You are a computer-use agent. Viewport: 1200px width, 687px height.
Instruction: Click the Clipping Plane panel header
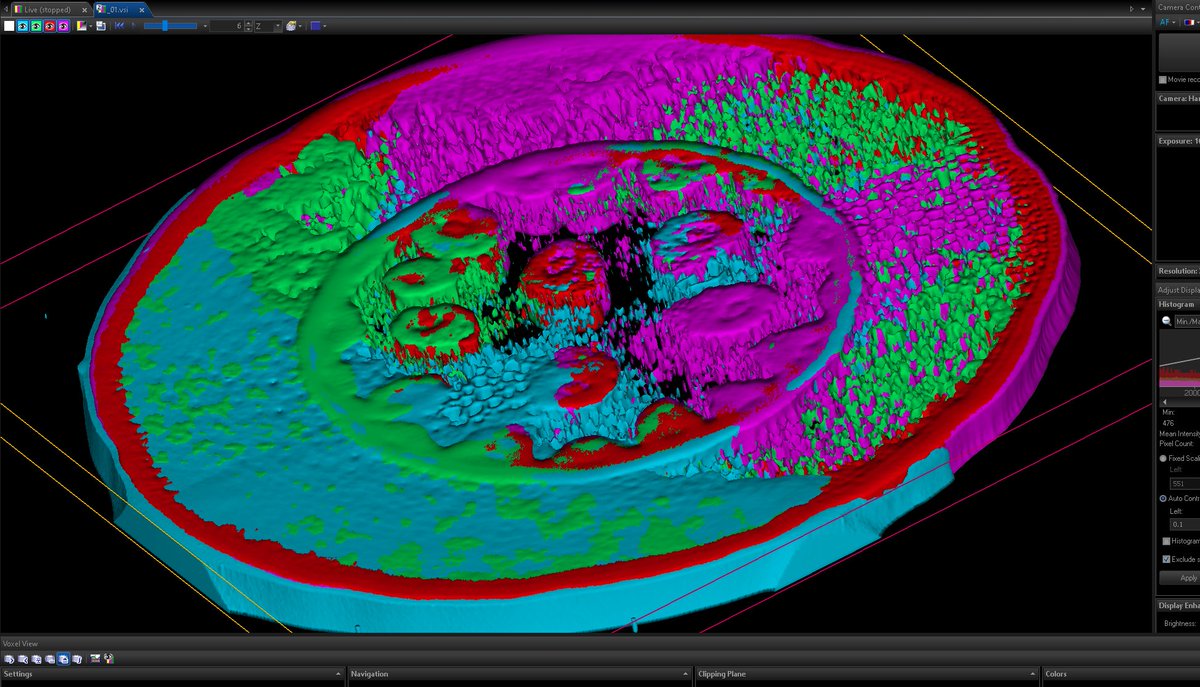pyautogui.click(x=867, y=674)
